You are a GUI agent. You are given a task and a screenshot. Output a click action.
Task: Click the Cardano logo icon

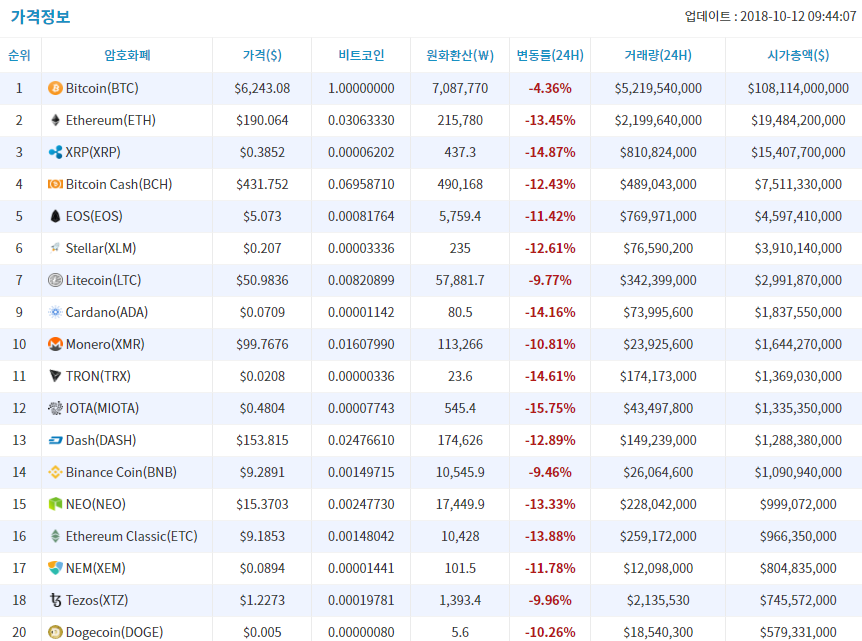55,312
